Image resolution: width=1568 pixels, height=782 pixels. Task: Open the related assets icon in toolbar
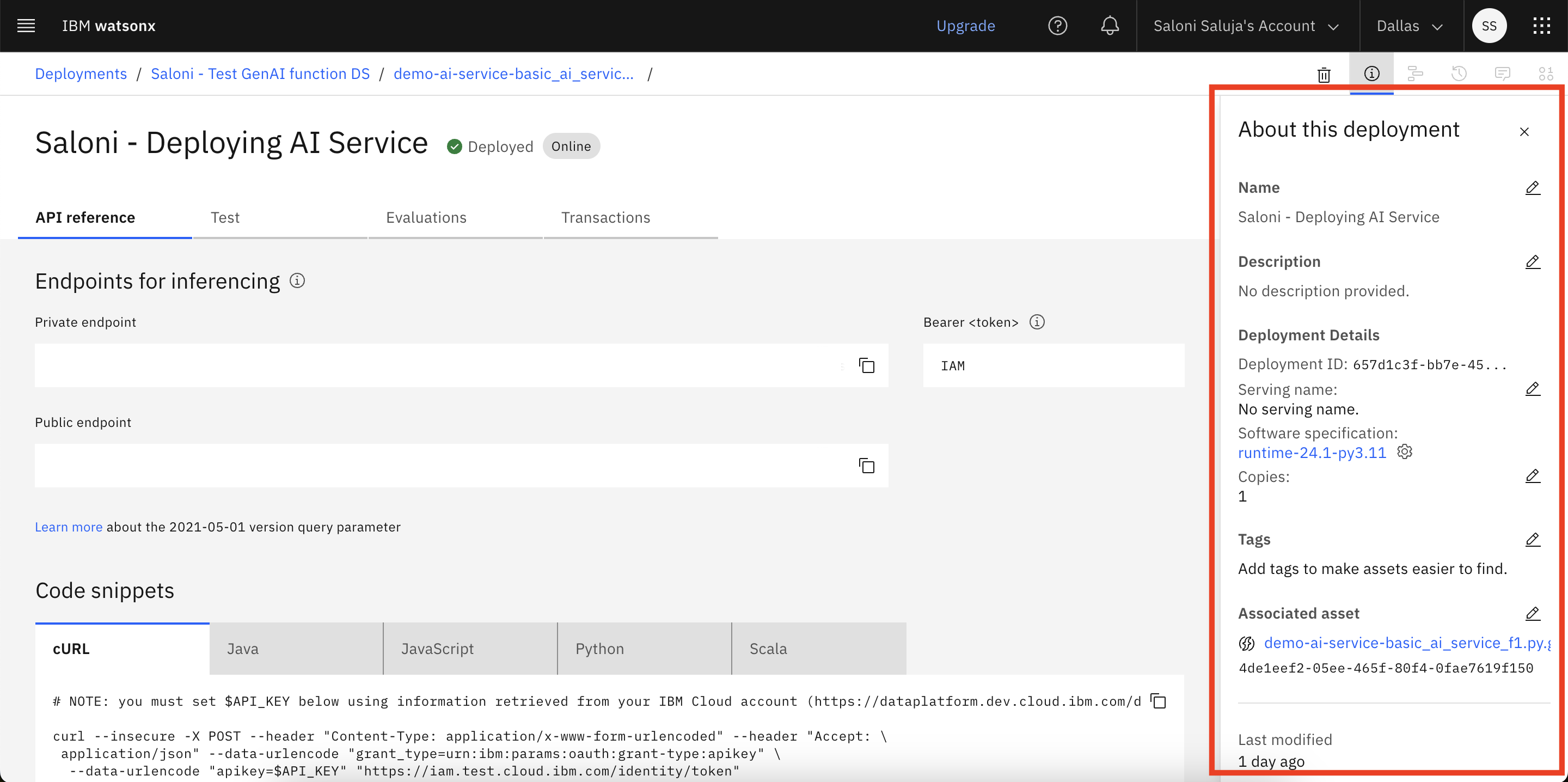[1546, 74]
